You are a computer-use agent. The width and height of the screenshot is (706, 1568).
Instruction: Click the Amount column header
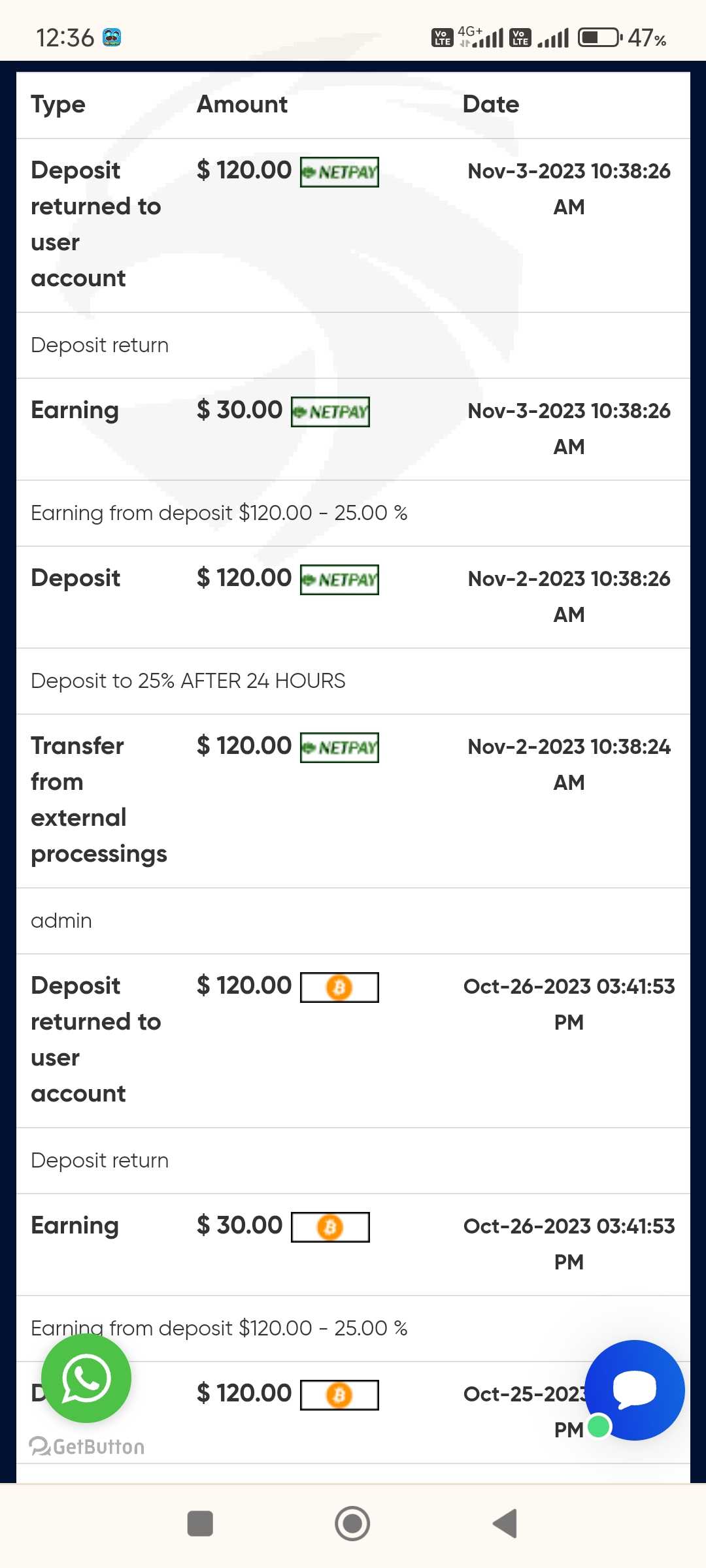pos(242,105)
